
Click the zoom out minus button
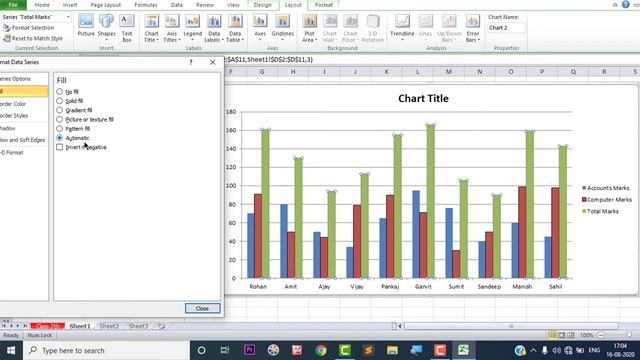pyautogui.click(x=601, y=335)
